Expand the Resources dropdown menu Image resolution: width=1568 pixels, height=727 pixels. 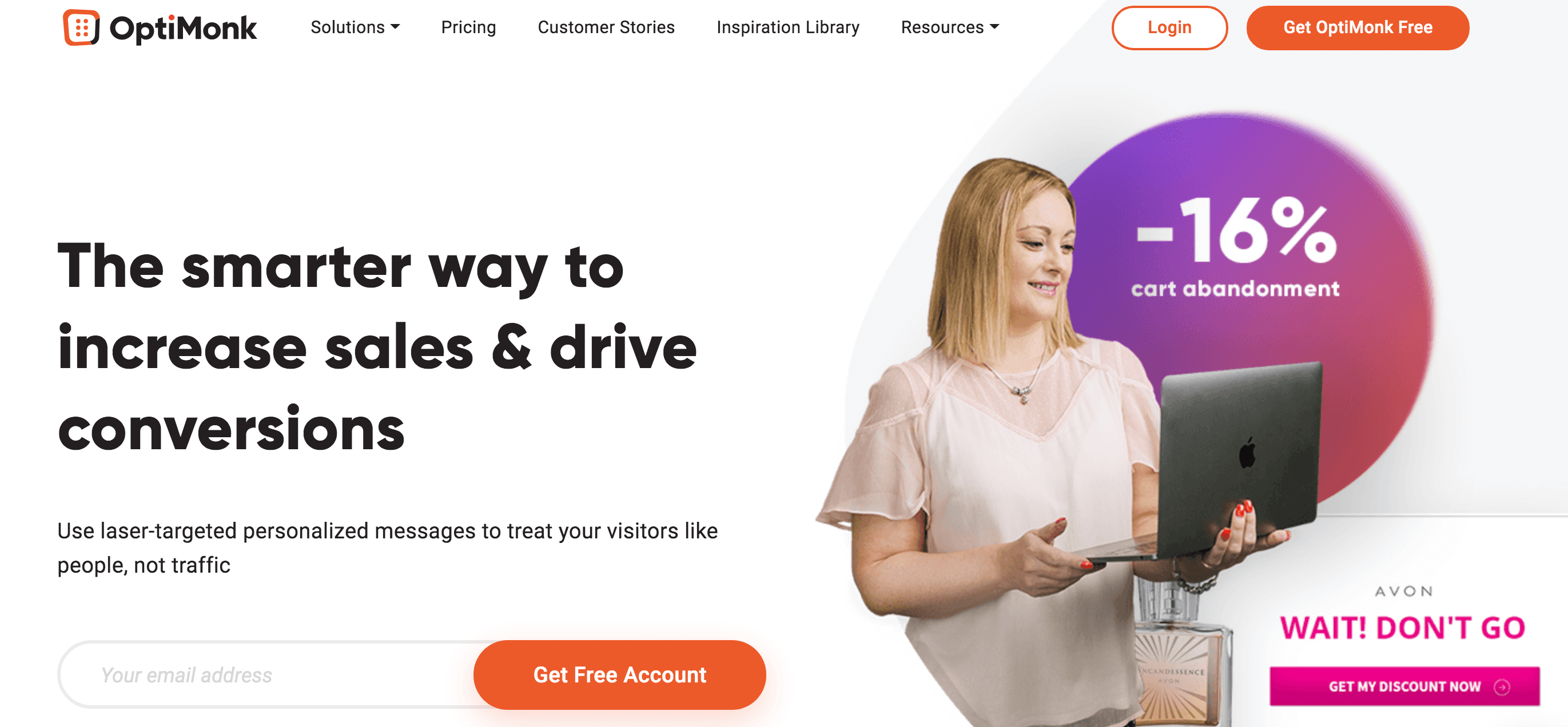point(950,27)
